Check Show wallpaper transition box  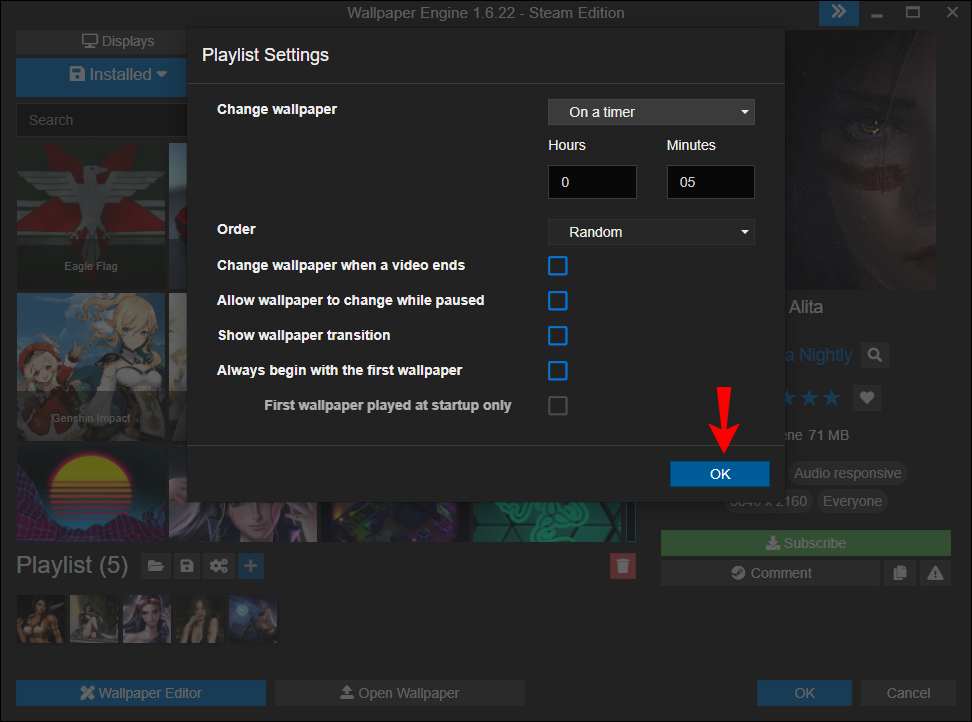click(x=558, y=336)
